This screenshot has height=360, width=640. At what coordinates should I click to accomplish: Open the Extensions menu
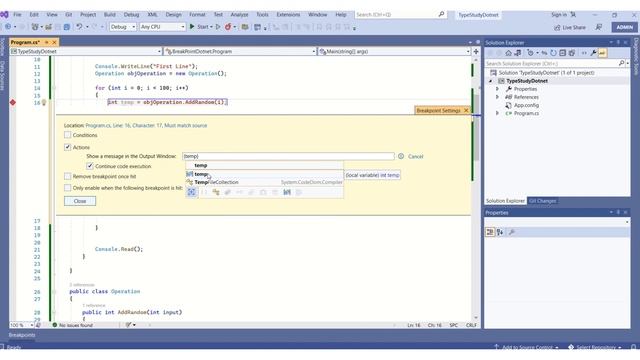(x=288, y=15)
